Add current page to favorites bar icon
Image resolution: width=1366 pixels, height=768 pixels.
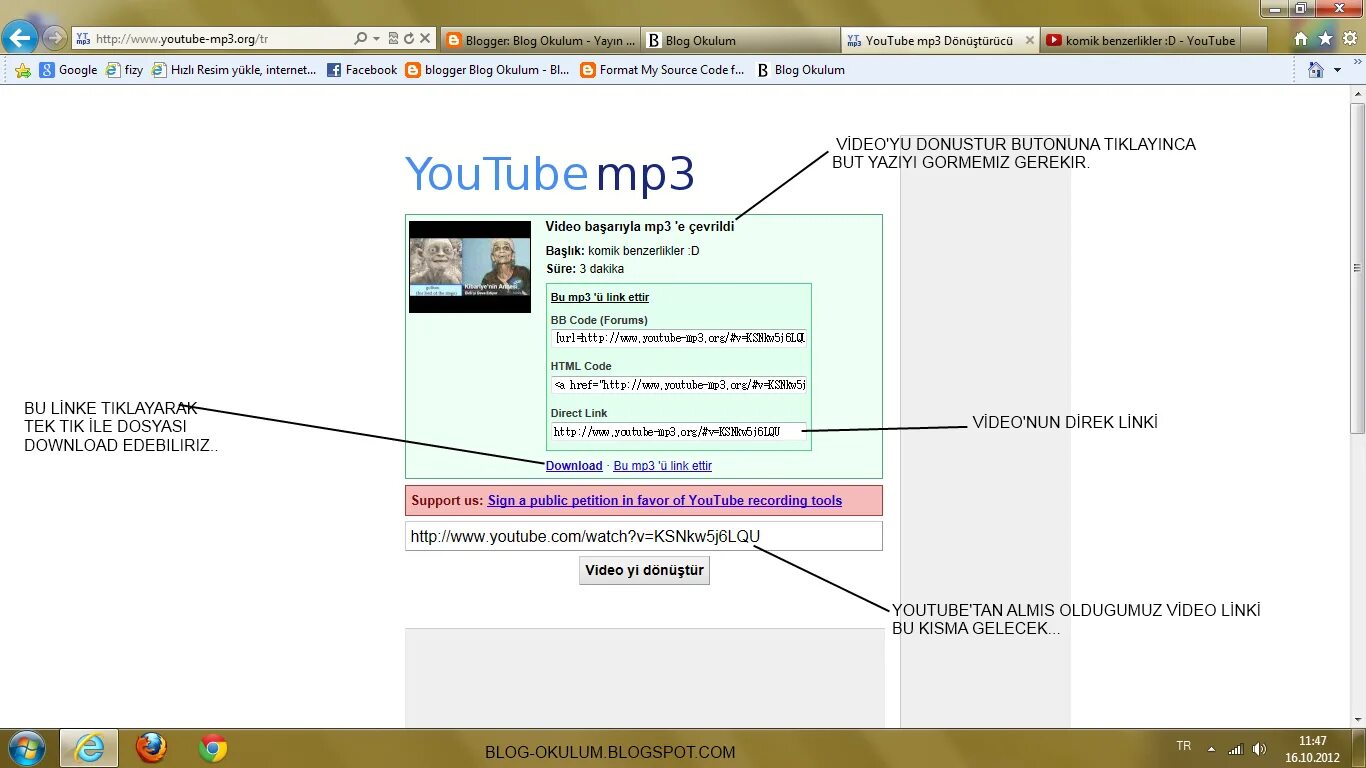[x=22, y=70]
